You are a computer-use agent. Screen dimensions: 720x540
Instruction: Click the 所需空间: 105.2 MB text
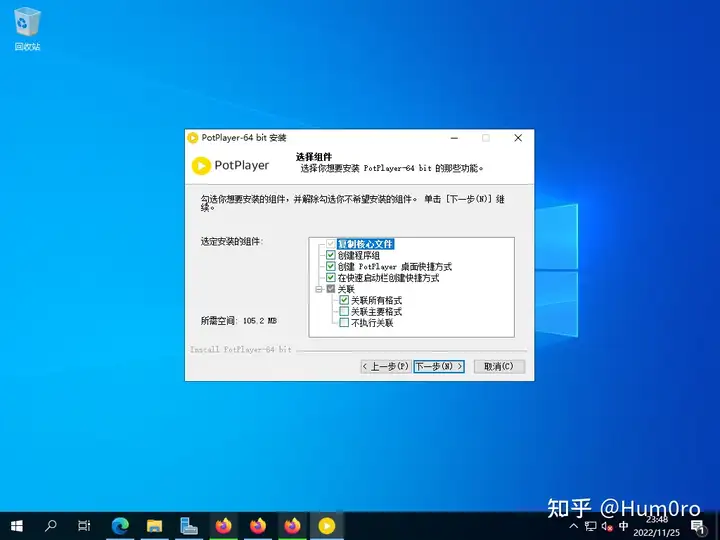[x=239, y=321]
